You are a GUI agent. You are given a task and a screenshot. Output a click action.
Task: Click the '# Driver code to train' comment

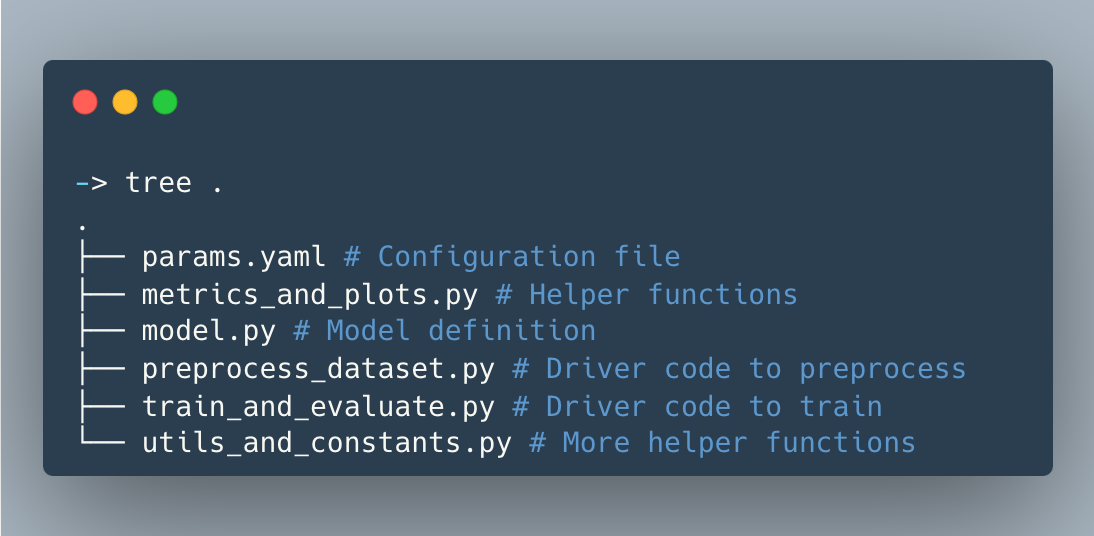[697, 405]
